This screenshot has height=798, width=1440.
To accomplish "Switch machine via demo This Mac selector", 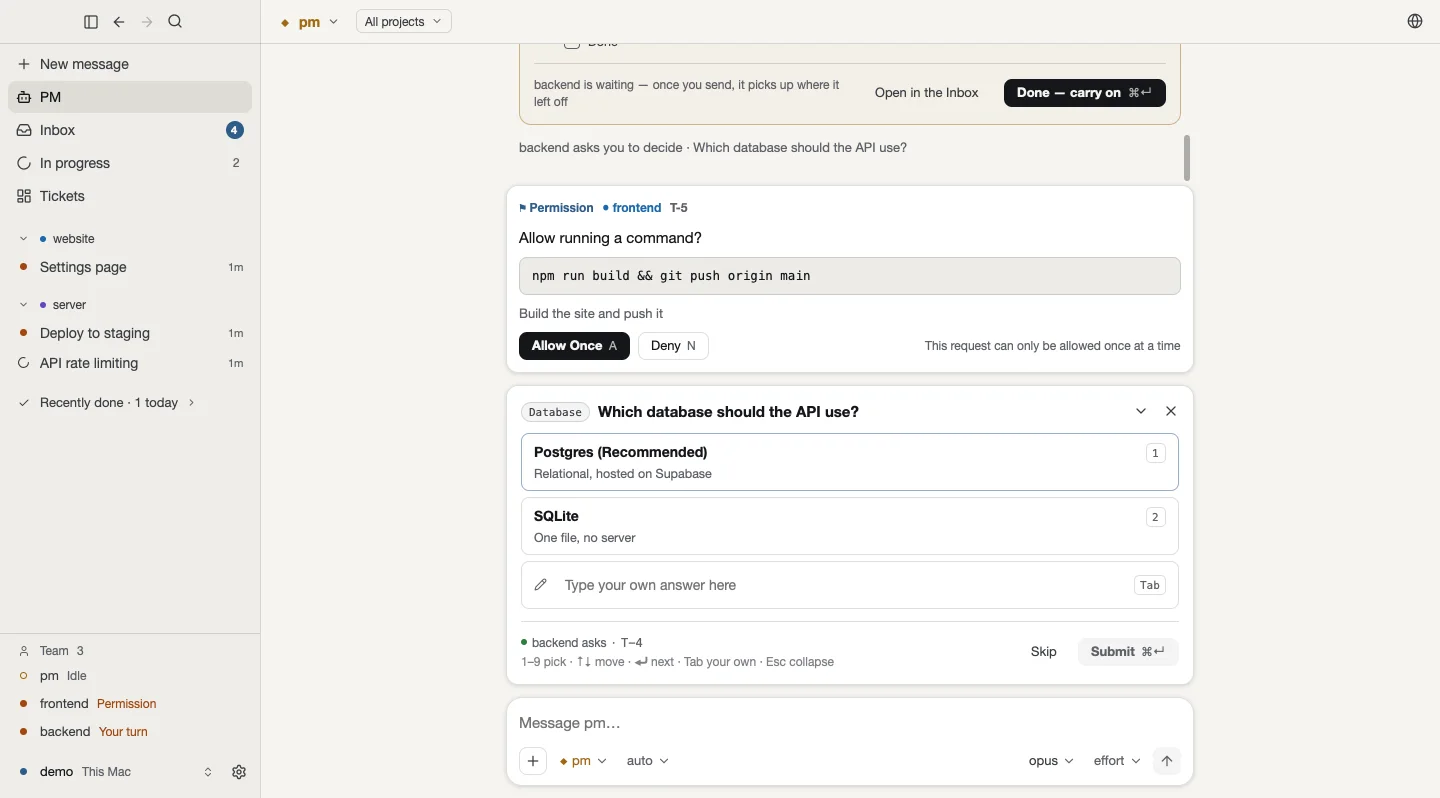I will pos(116,773).
